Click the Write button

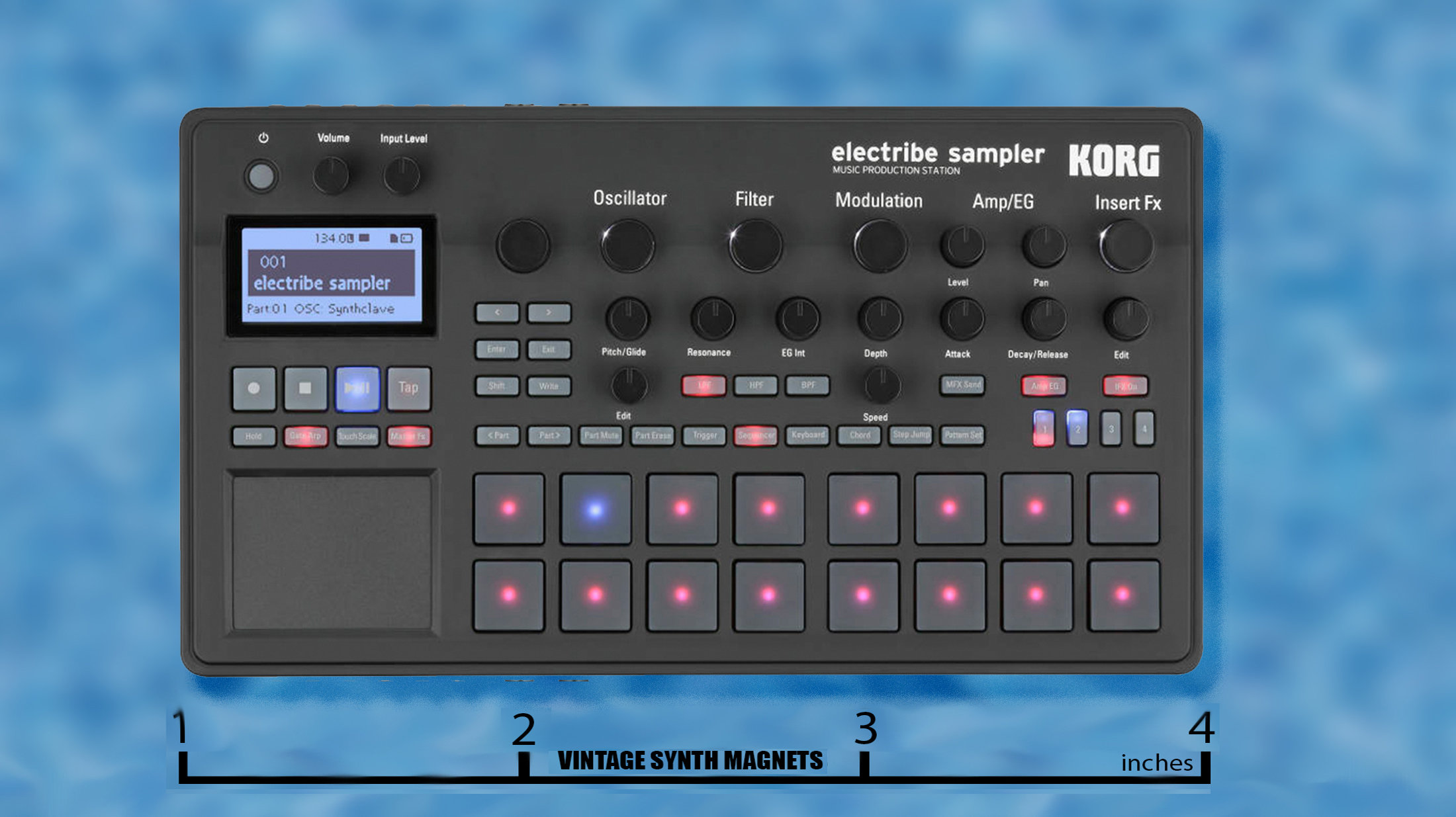[x=549, y=386]
